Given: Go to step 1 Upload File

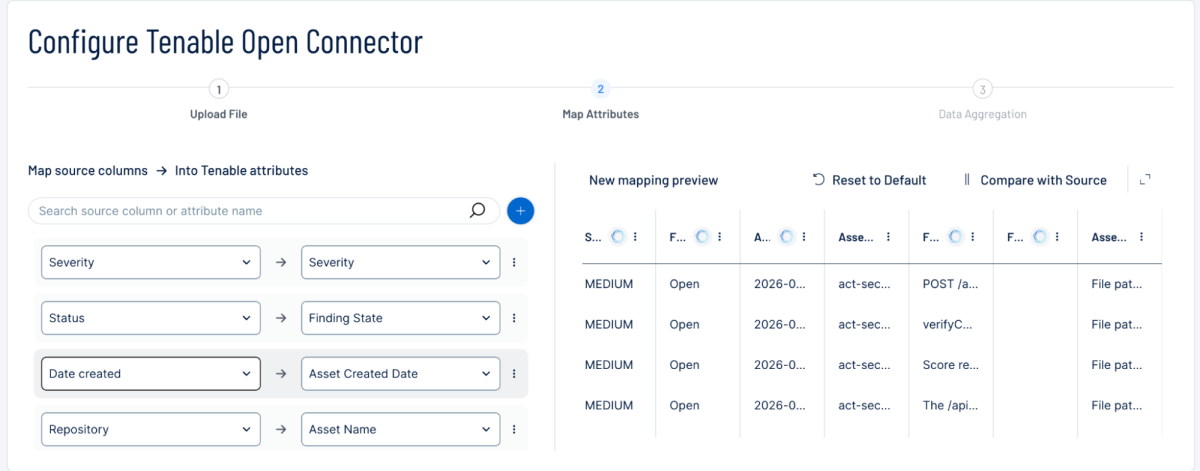Looking at the screenshot, I should [218, 100].
